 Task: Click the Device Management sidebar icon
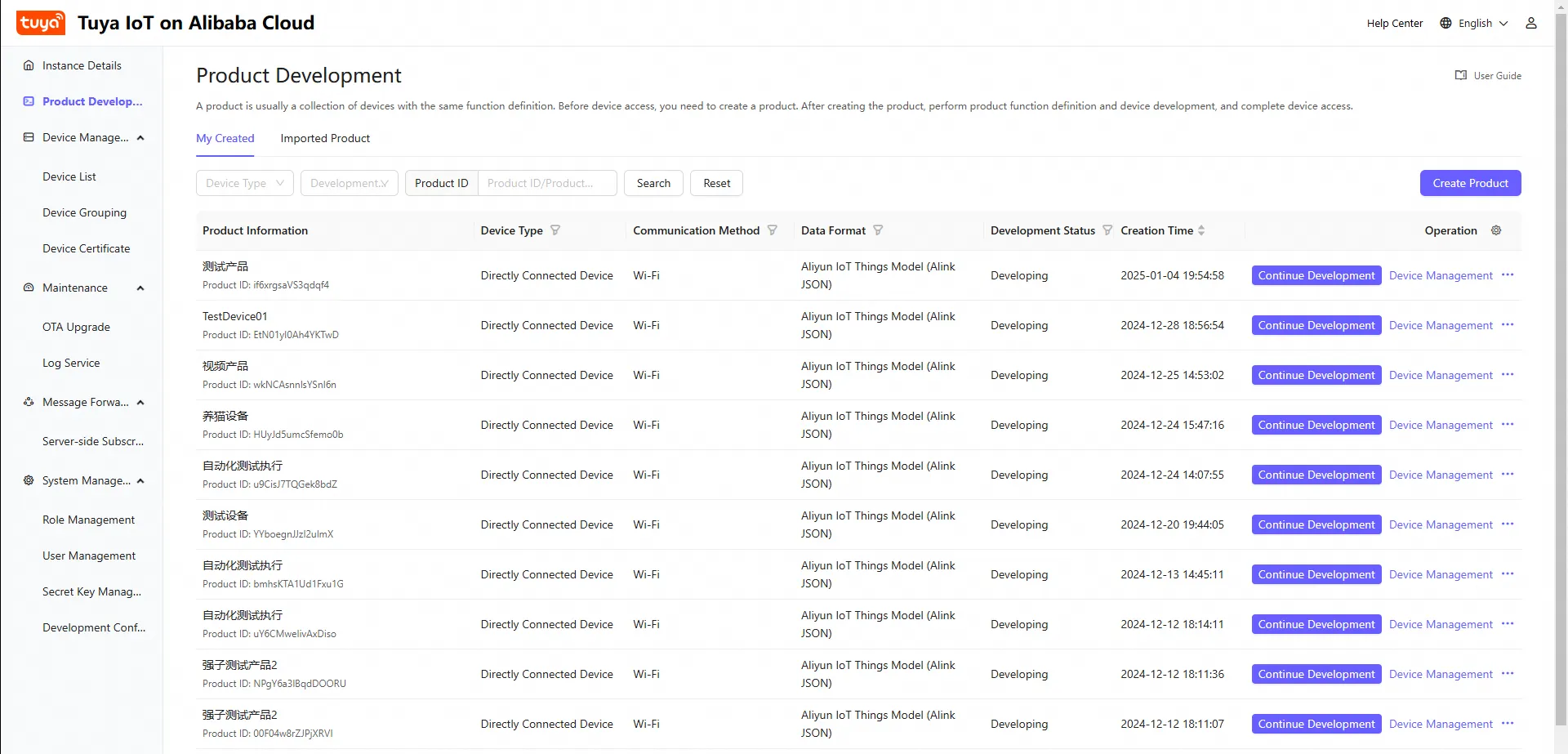coord(29,137)
